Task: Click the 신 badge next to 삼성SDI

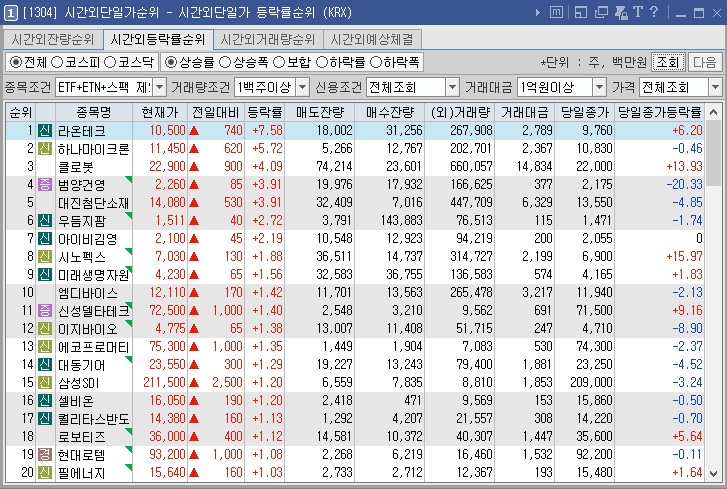Action: coord(45,383)
